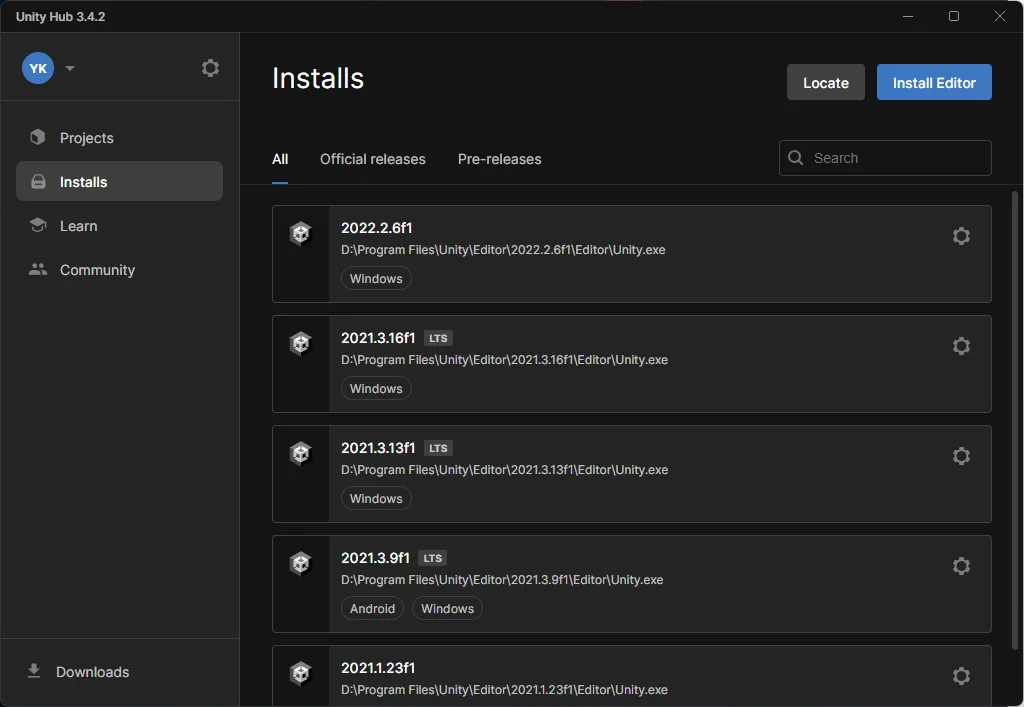Click LTS badge next to 2021.3.13f1
Screen dimensions: 1024x707
pos(438,448)
